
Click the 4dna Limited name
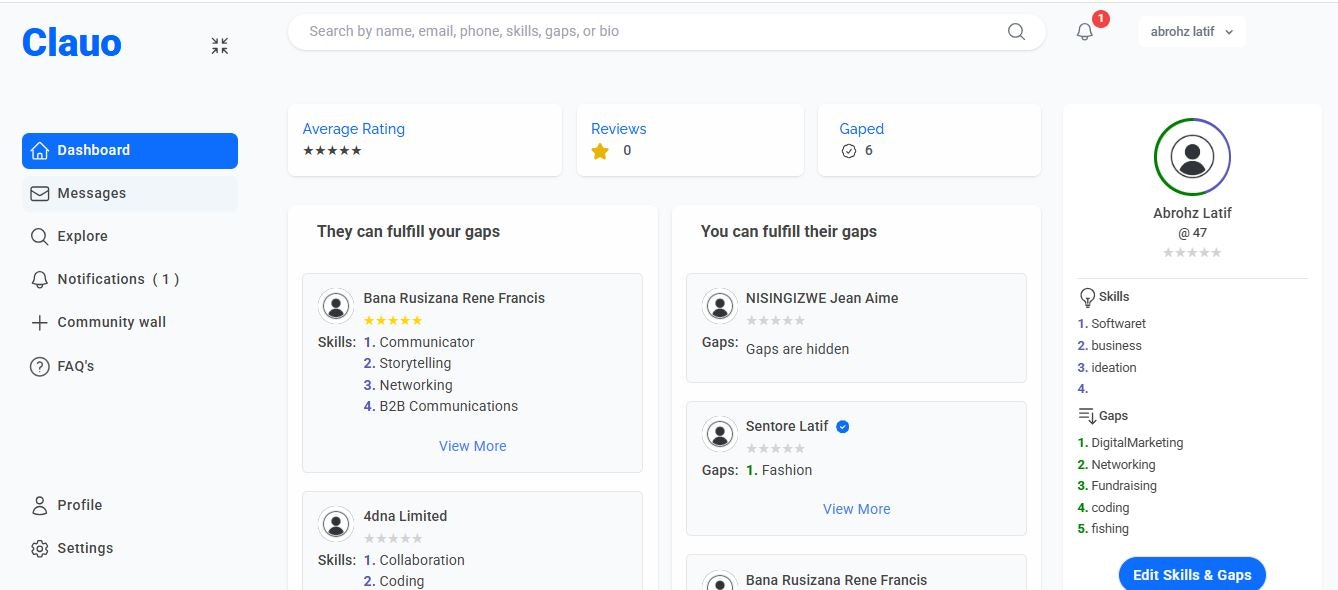pos(405,517)
